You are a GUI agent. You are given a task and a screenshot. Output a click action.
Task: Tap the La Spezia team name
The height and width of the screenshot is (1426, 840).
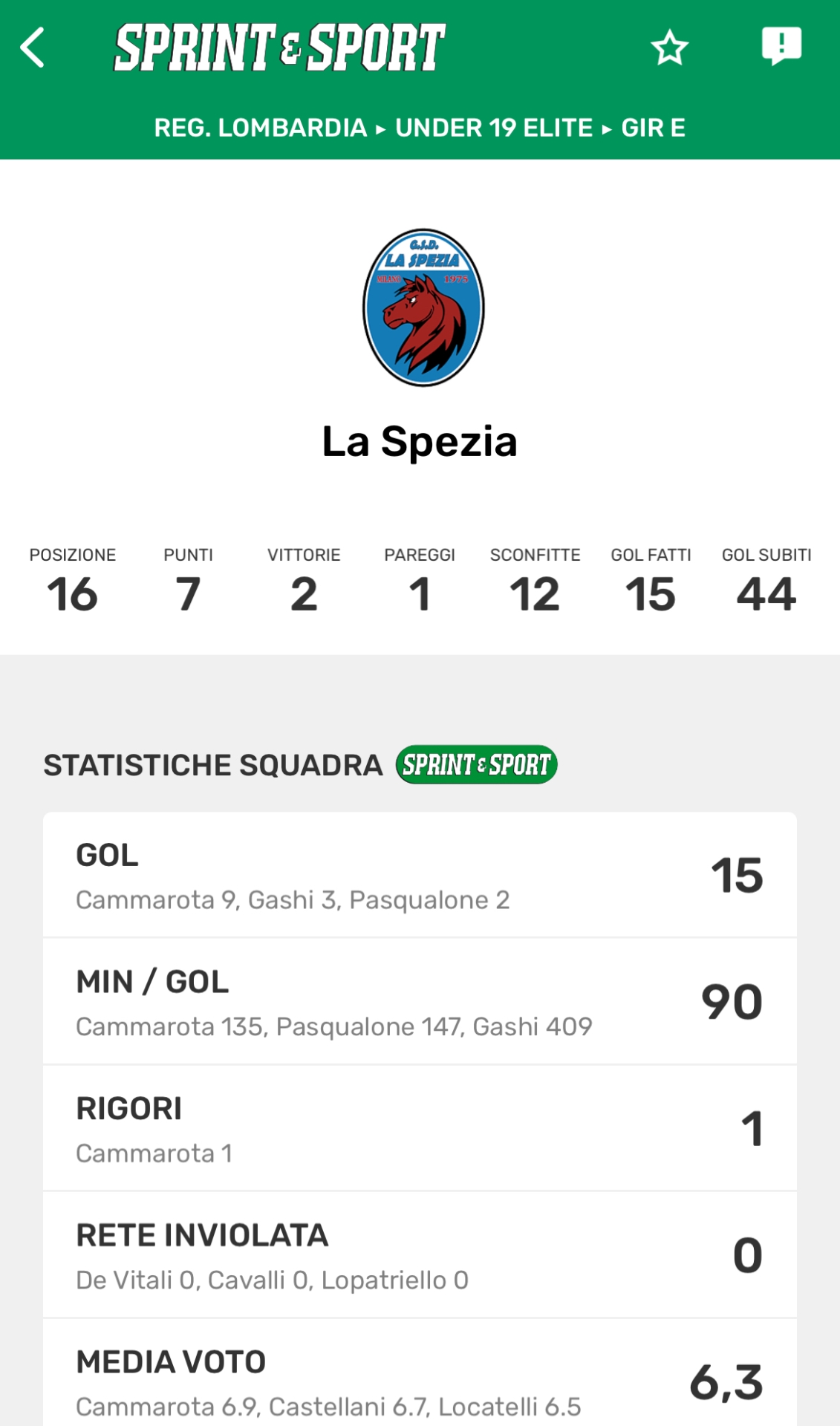(x=420, y=442)
